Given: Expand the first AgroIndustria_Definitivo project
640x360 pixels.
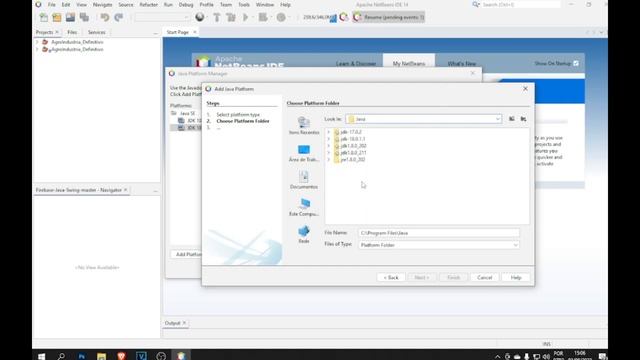Looking at the screenshot, I should pyautogui.click(x=37, y=42).
